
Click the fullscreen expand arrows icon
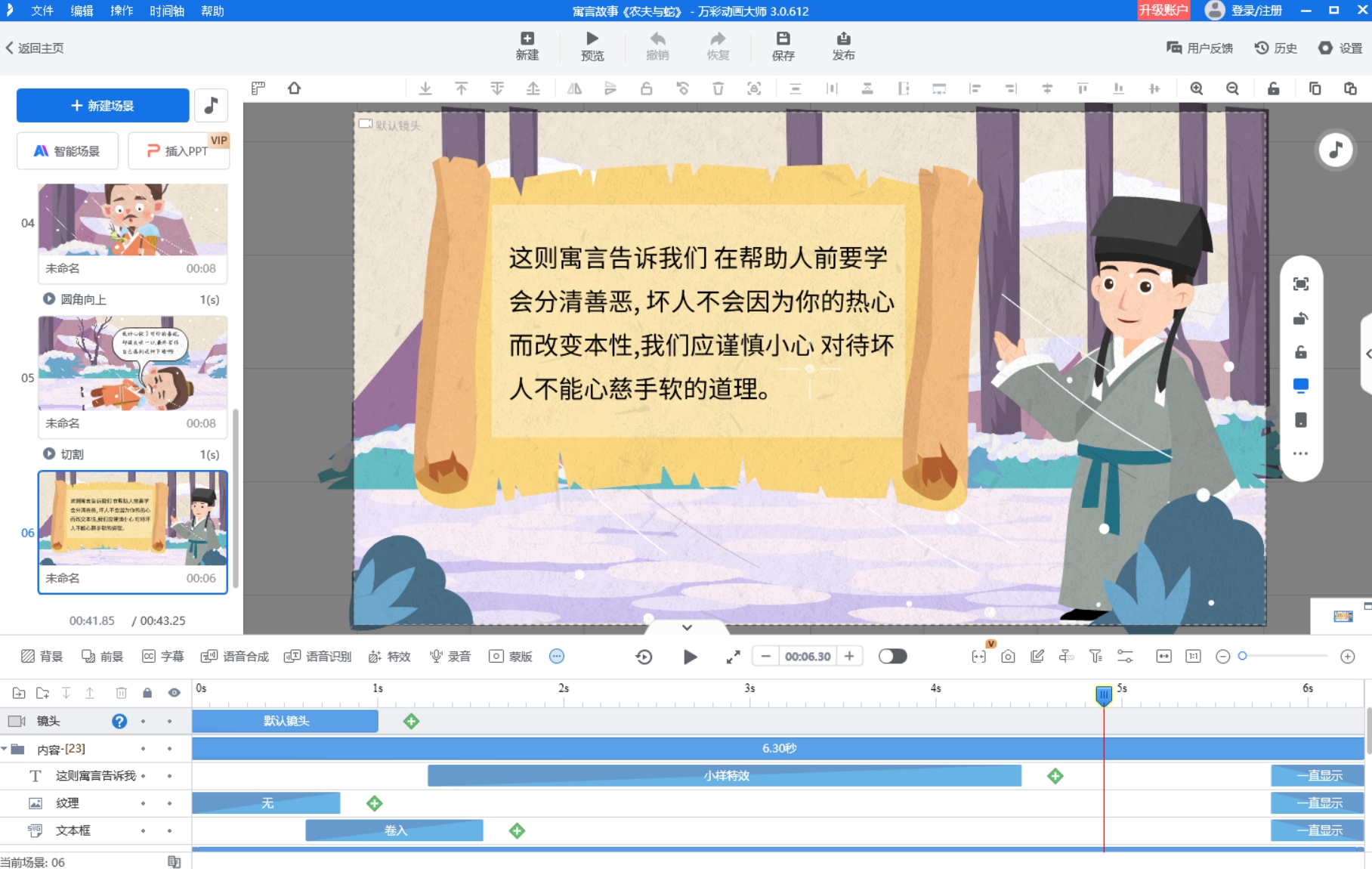pyautogui.click(x=733, y=657)
